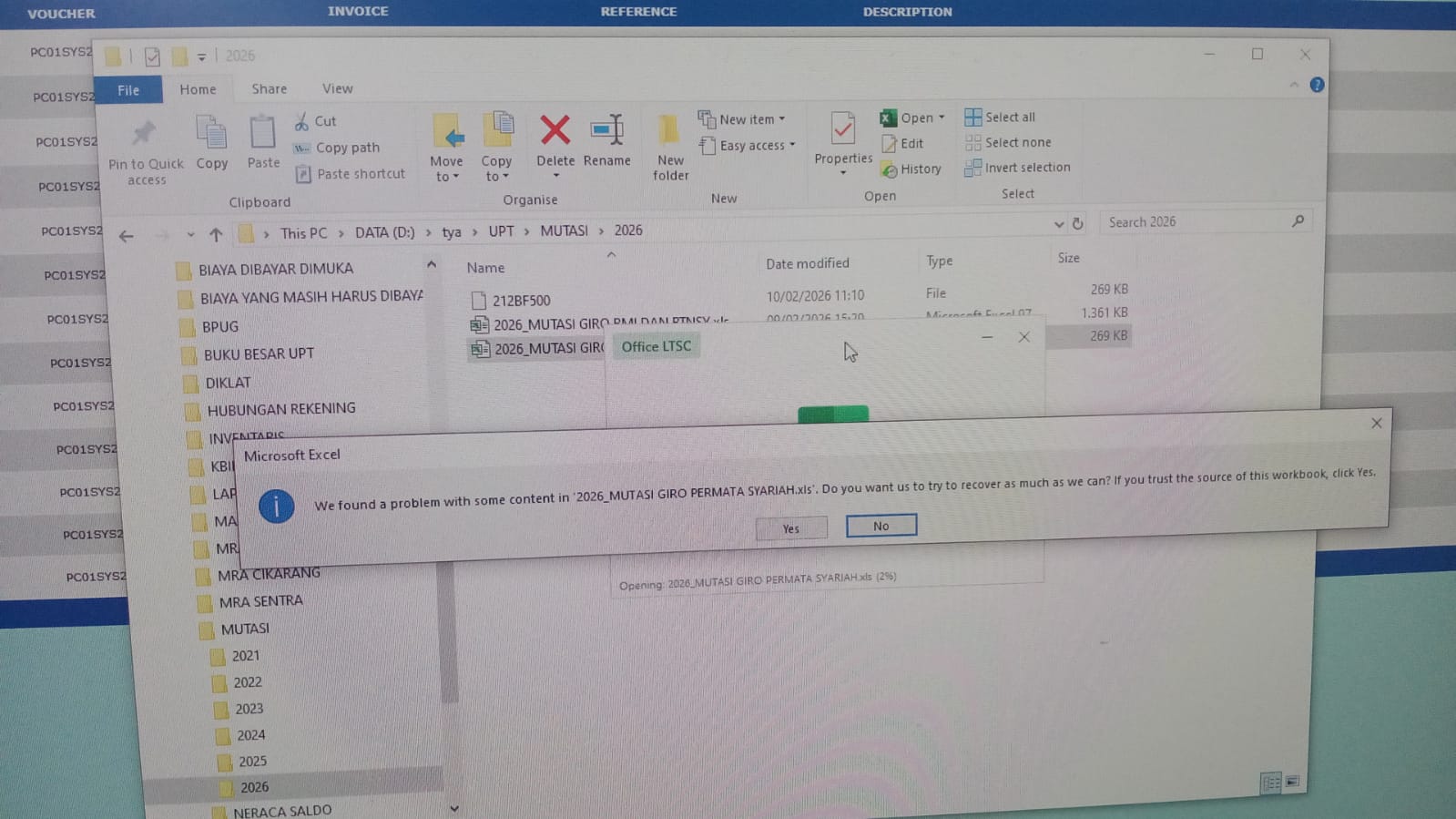Click No in the Microsoft Excel dialog
1456x819 pixels.
[881, 526]
